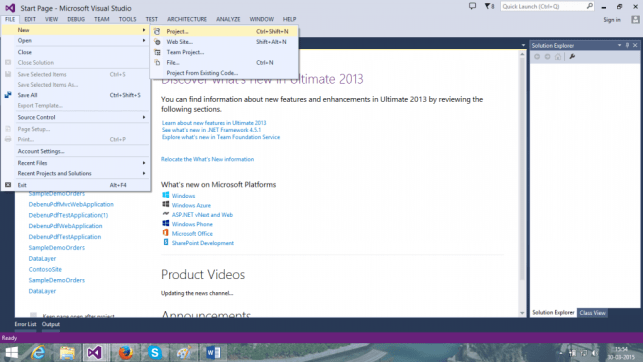Image resolution: width=643 pixels, height=362 pixels.
Task: Launch Firefox from the taskbar
Action: pos(125,353)
